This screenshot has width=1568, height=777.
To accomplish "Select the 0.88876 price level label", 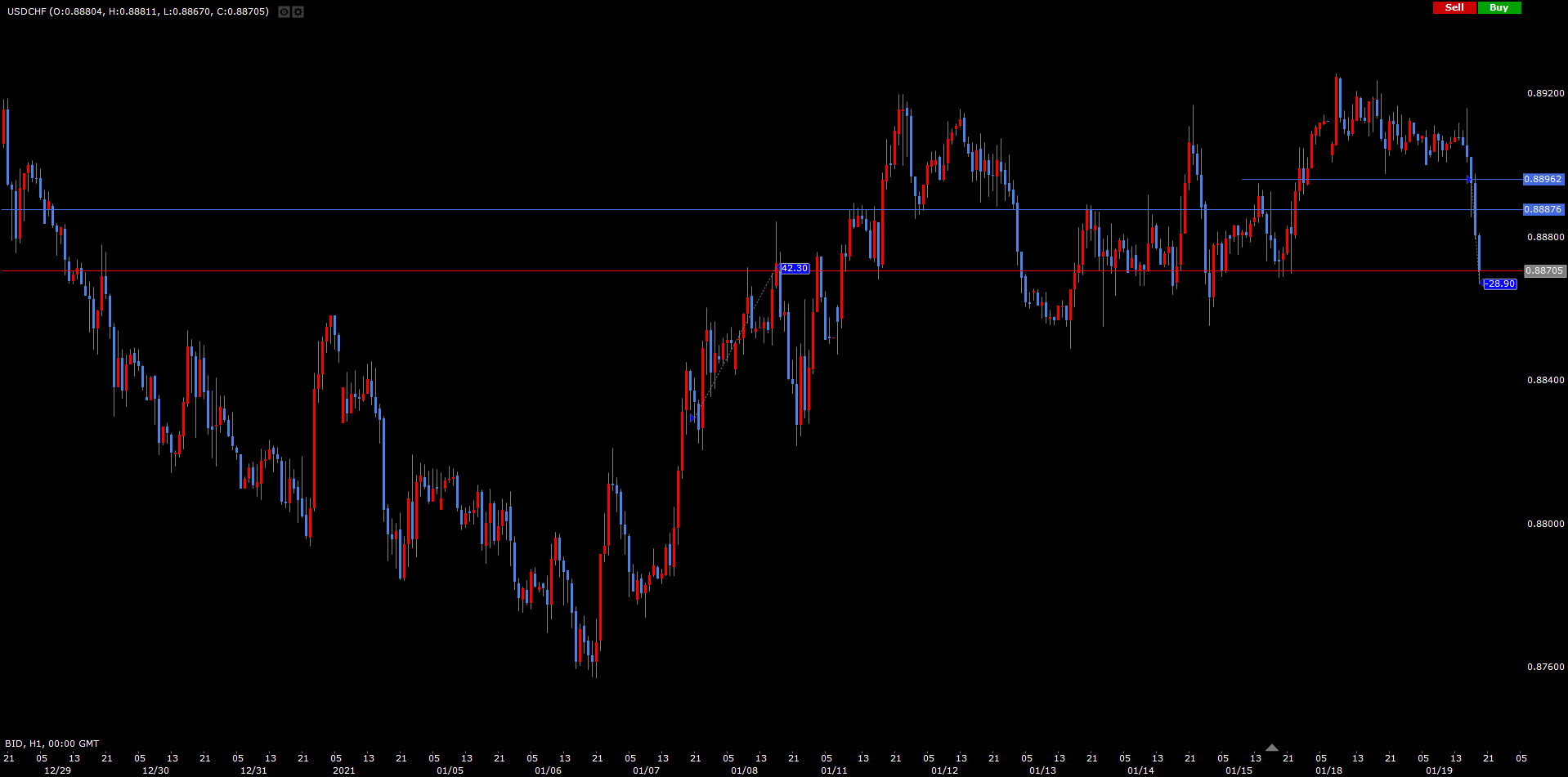I will 1543,209.
